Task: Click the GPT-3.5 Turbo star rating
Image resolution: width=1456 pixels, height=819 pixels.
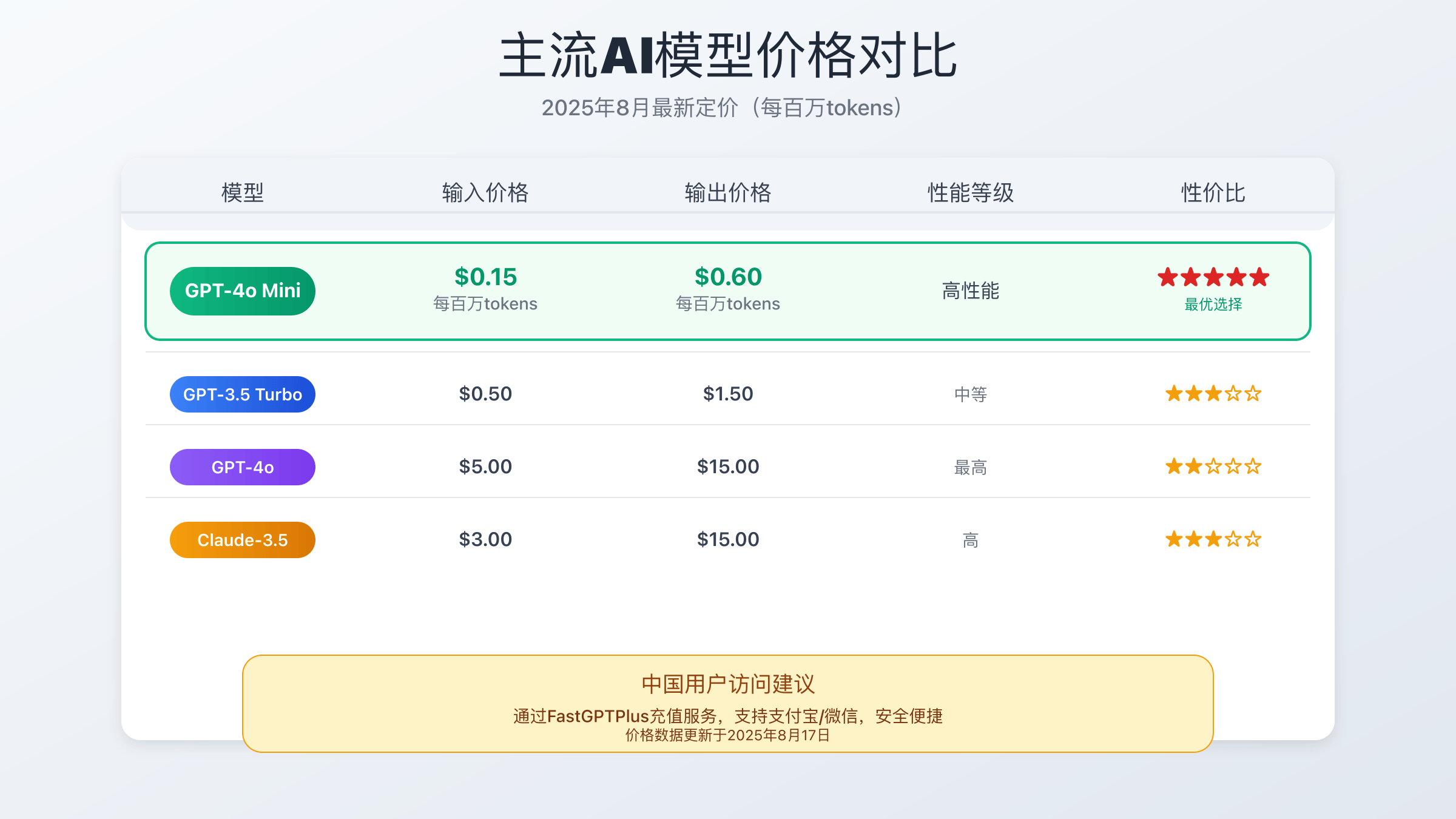Action: click(x=1213, y=394)
